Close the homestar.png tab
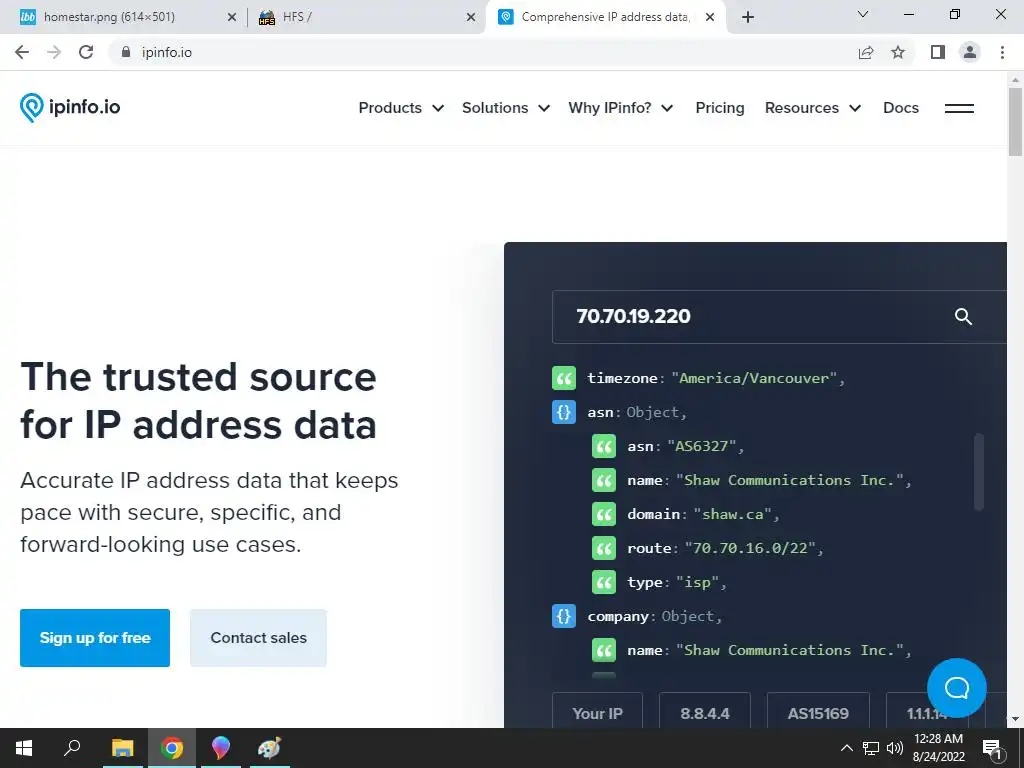This screenshot has width=1024, height=768. (x=232, y=17)
